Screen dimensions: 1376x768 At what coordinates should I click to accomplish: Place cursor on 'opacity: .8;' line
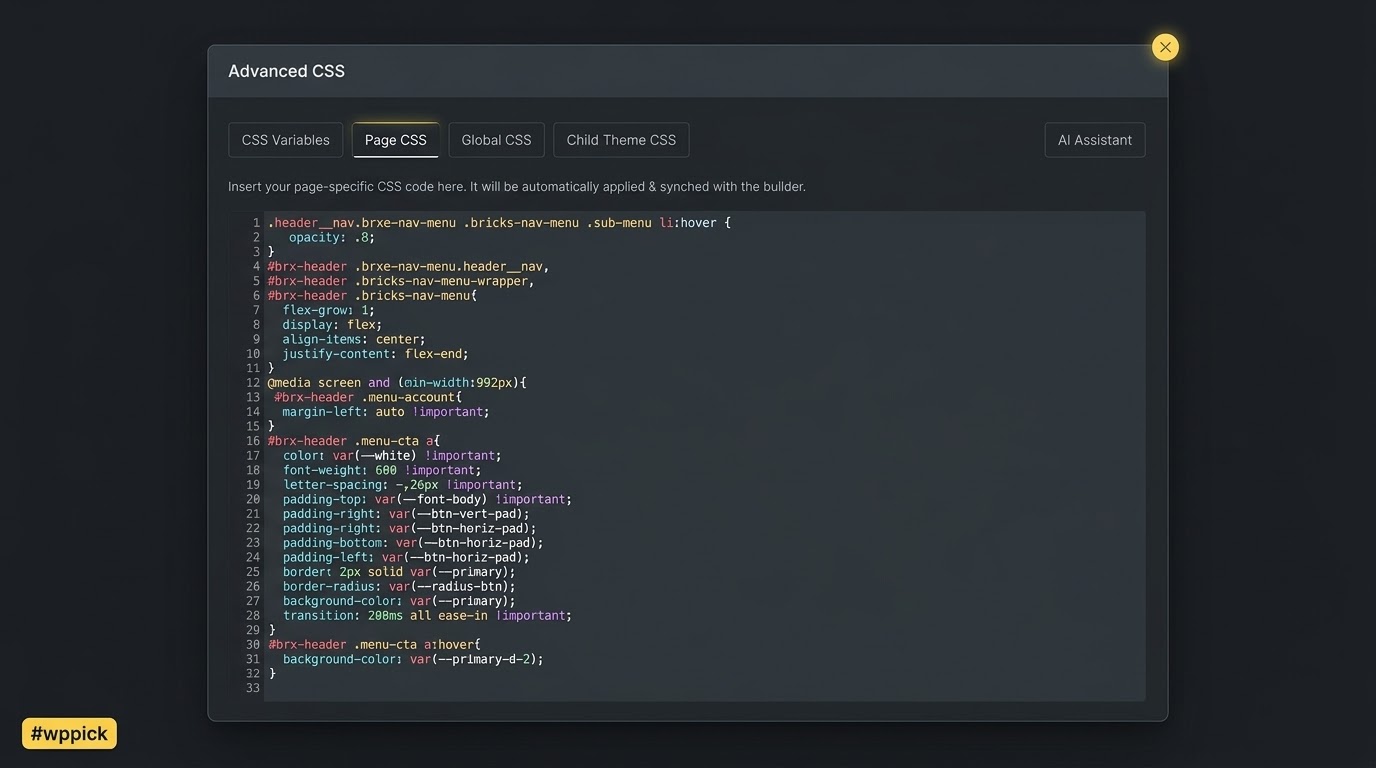point(331,237)
